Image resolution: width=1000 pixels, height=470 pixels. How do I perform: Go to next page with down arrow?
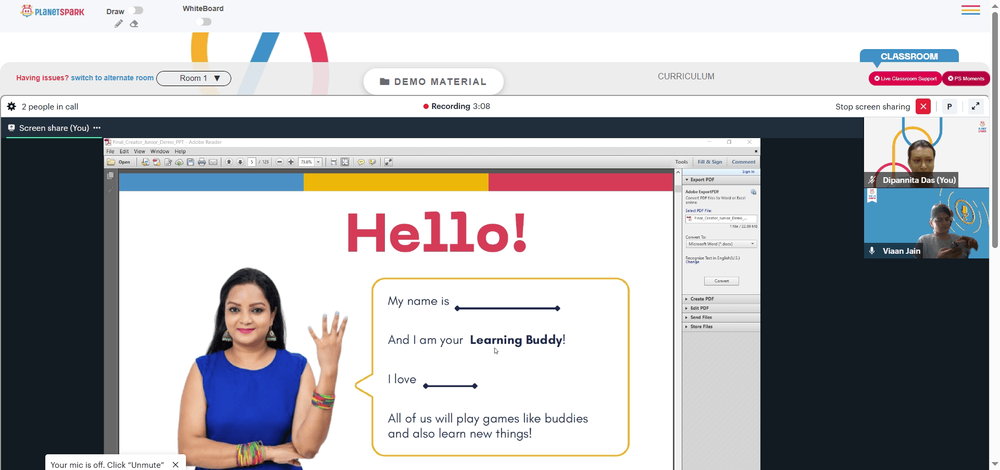click(x=240, y=162)
